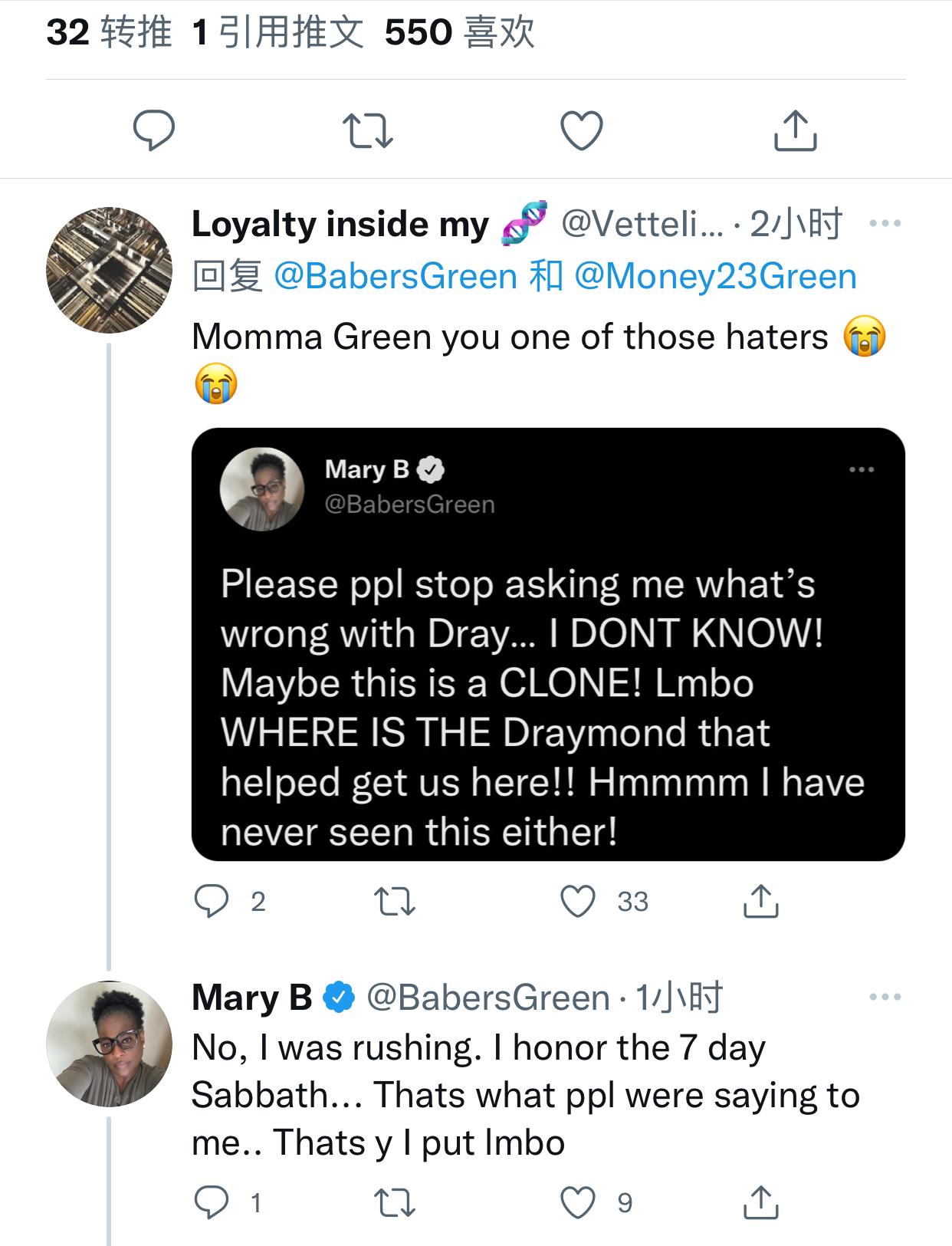Open the @Money23Green mention link
The height and width of the screenshot is (1246, 952).
pyautogui.click(x=714, y=276)
